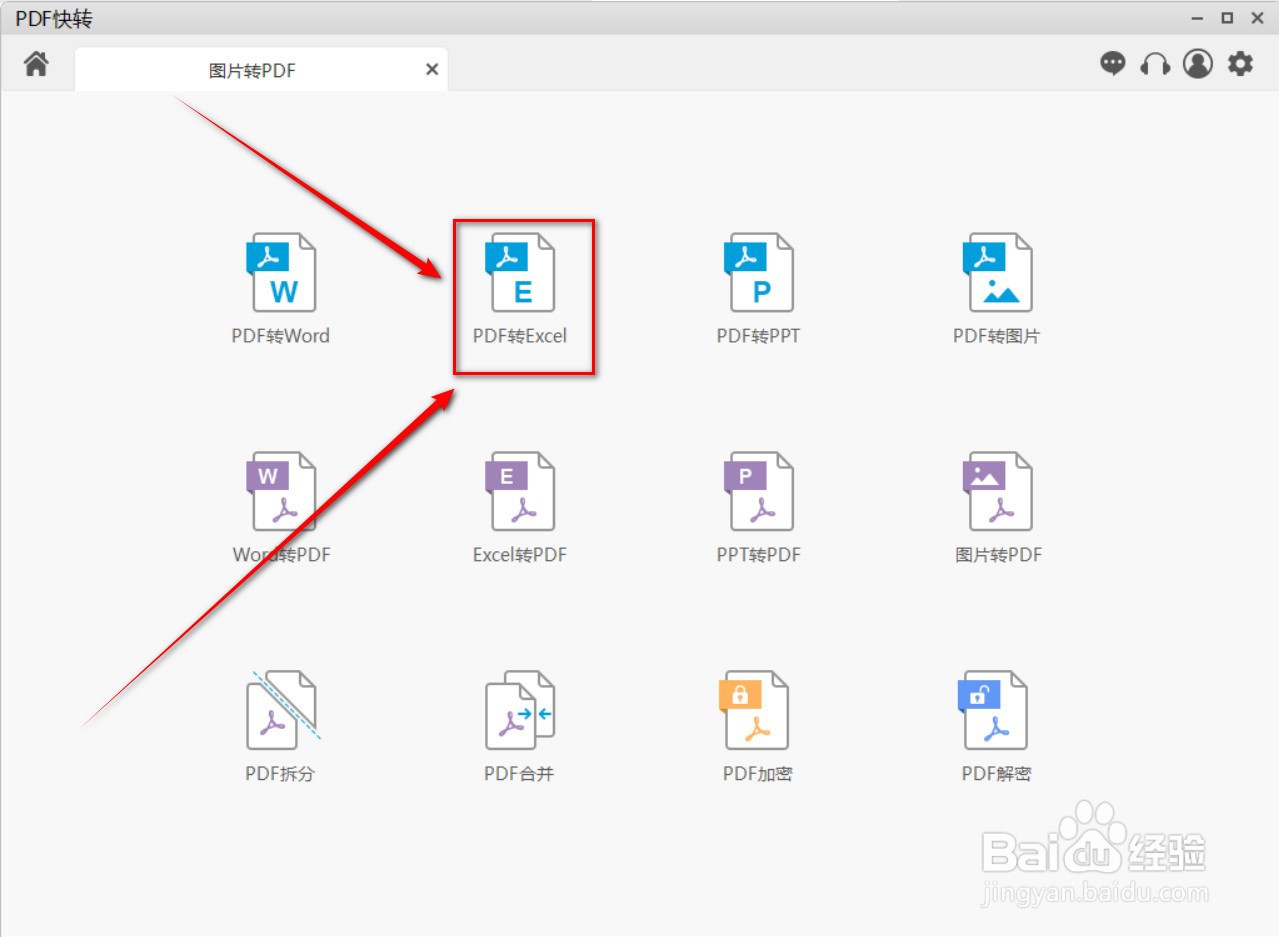Open the PDF转图片 conversion tool icon

(x=997, y=273)
